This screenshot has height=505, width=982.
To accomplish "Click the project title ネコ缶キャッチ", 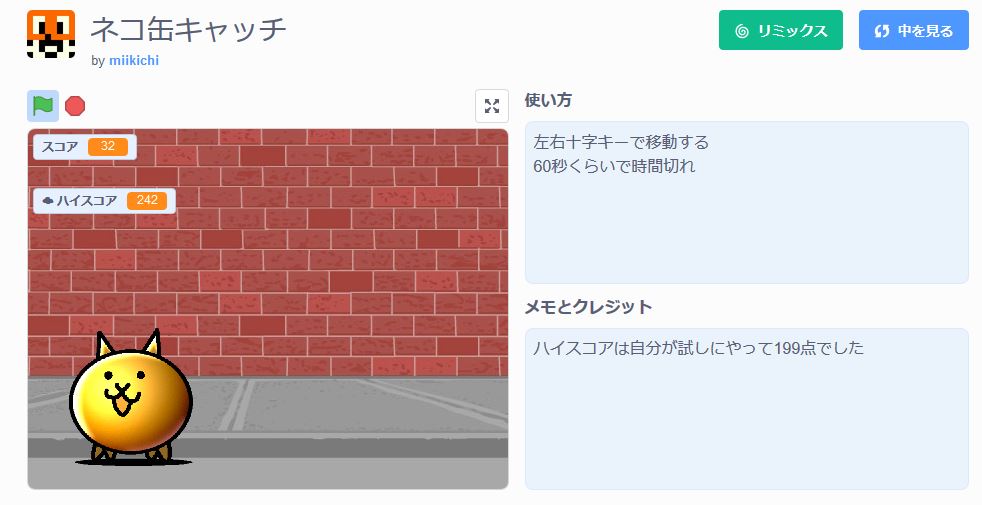I will point(189,29).
